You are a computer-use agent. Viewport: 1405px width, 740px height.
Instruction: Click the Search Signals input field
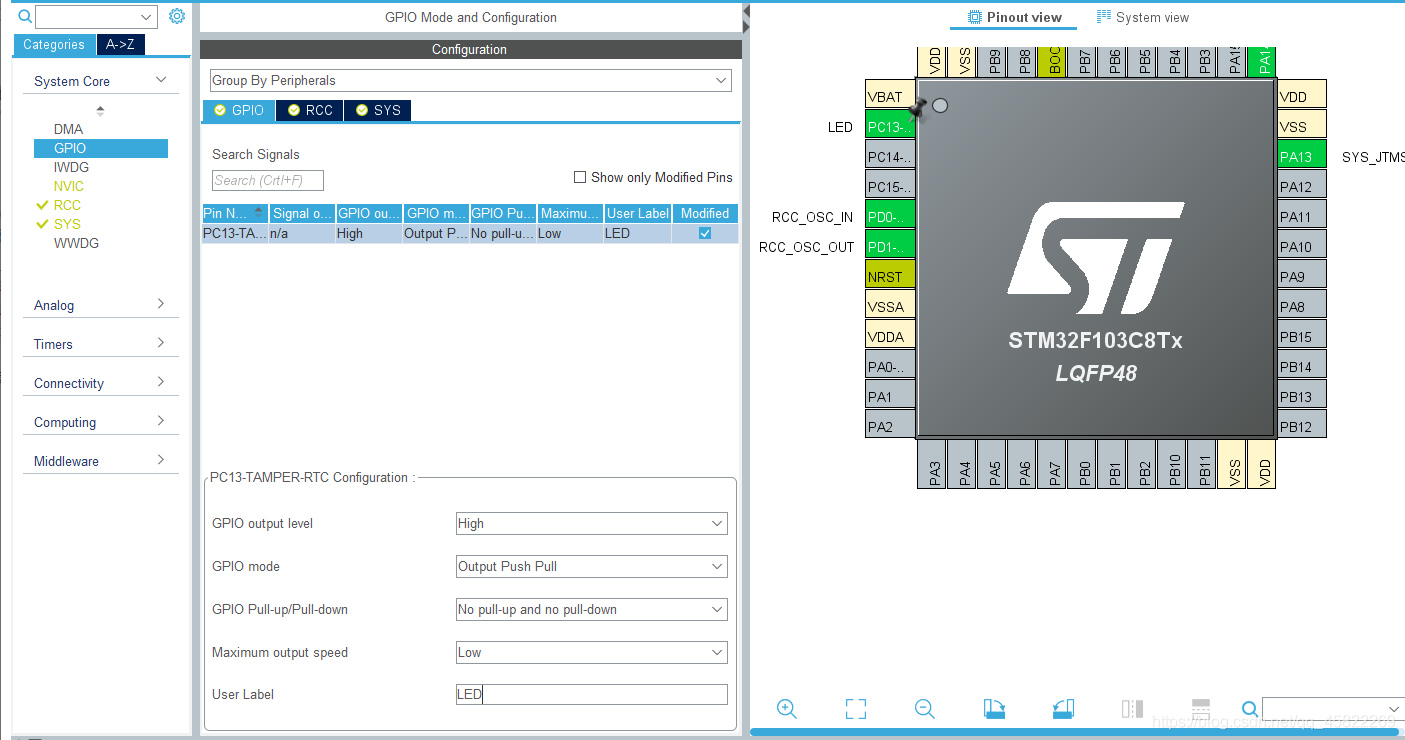tap(268, 180)
